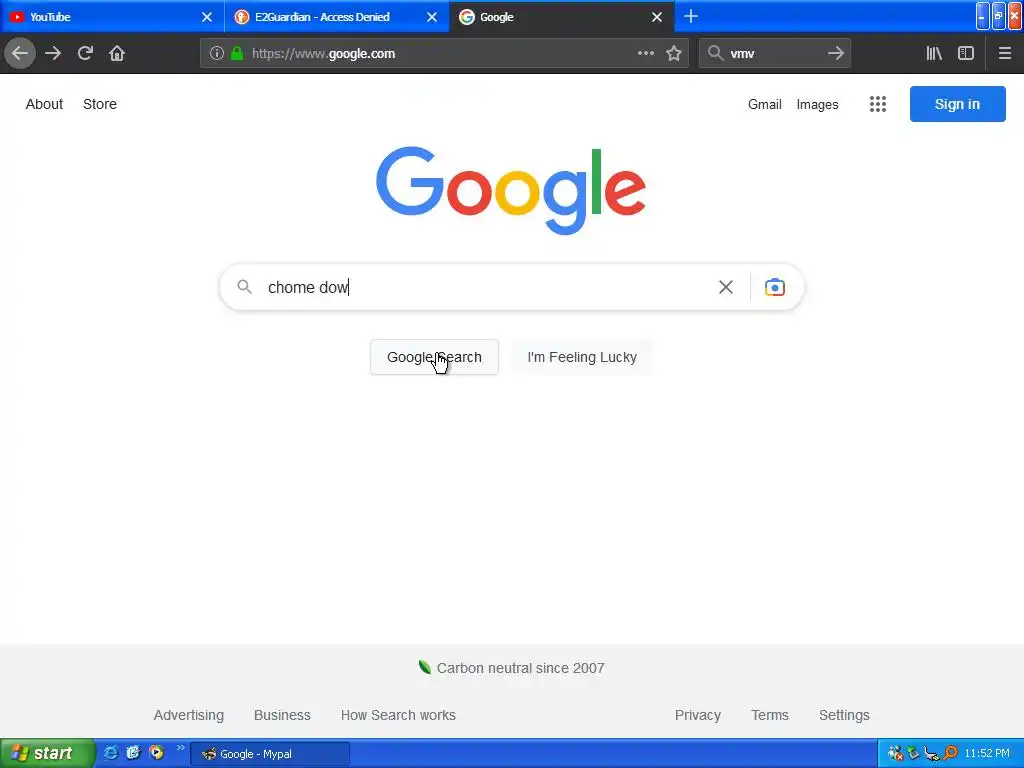The width and height of the screenshot is (1024, 768).
Task: Close the E2Guardian tab
Action: pos(432,17)
